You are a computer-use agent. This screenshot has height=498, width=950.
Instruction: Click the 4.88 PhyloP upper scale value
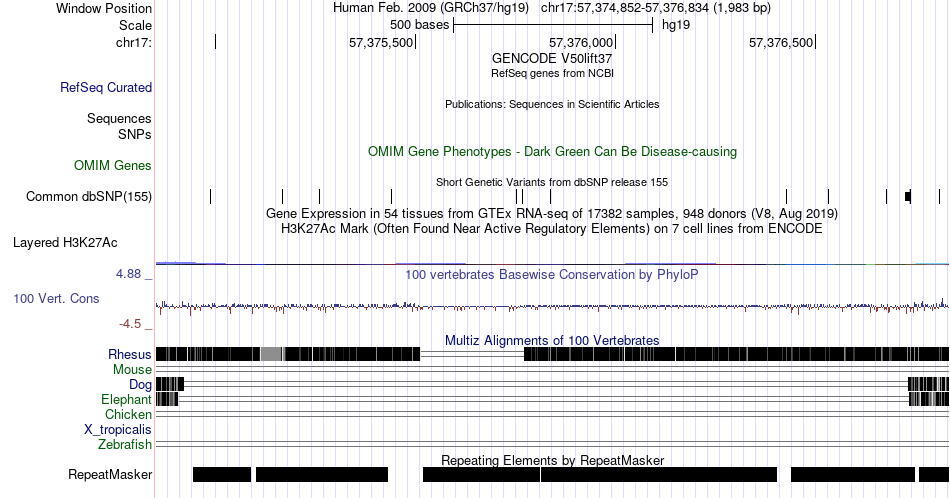[128, 274]
